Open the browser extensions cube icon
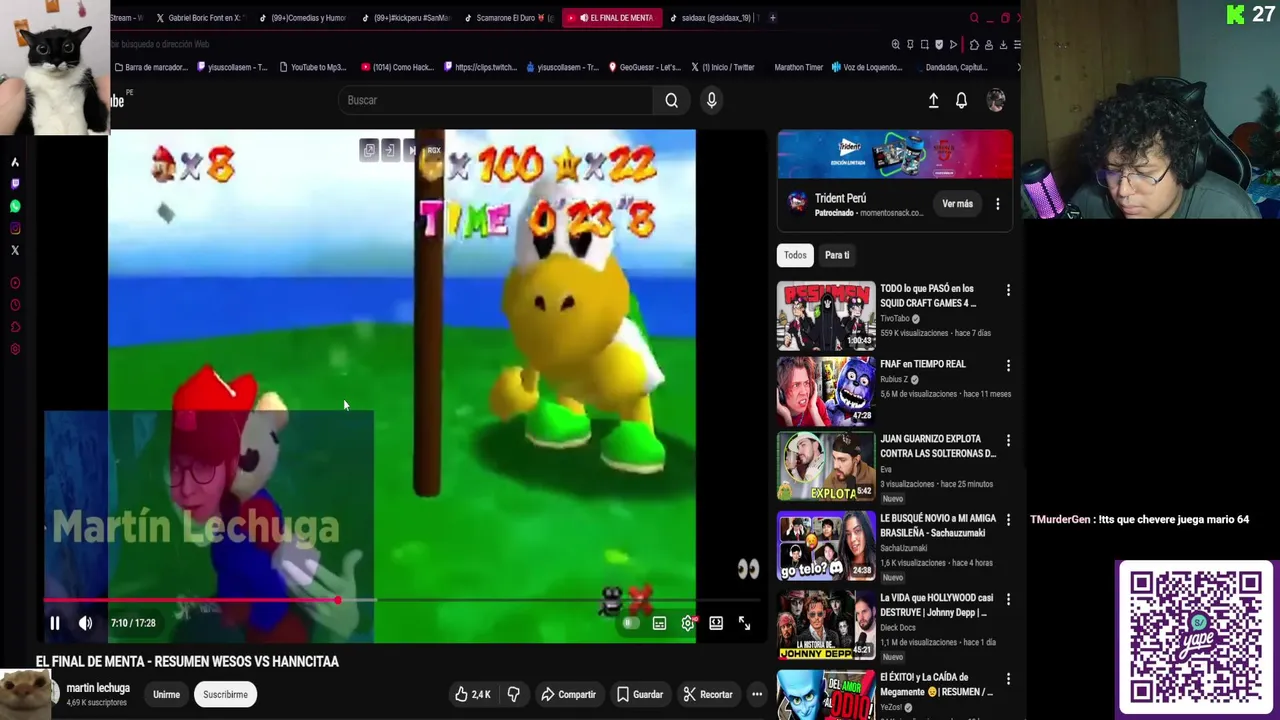The image size is (1280, 720). 974,44
